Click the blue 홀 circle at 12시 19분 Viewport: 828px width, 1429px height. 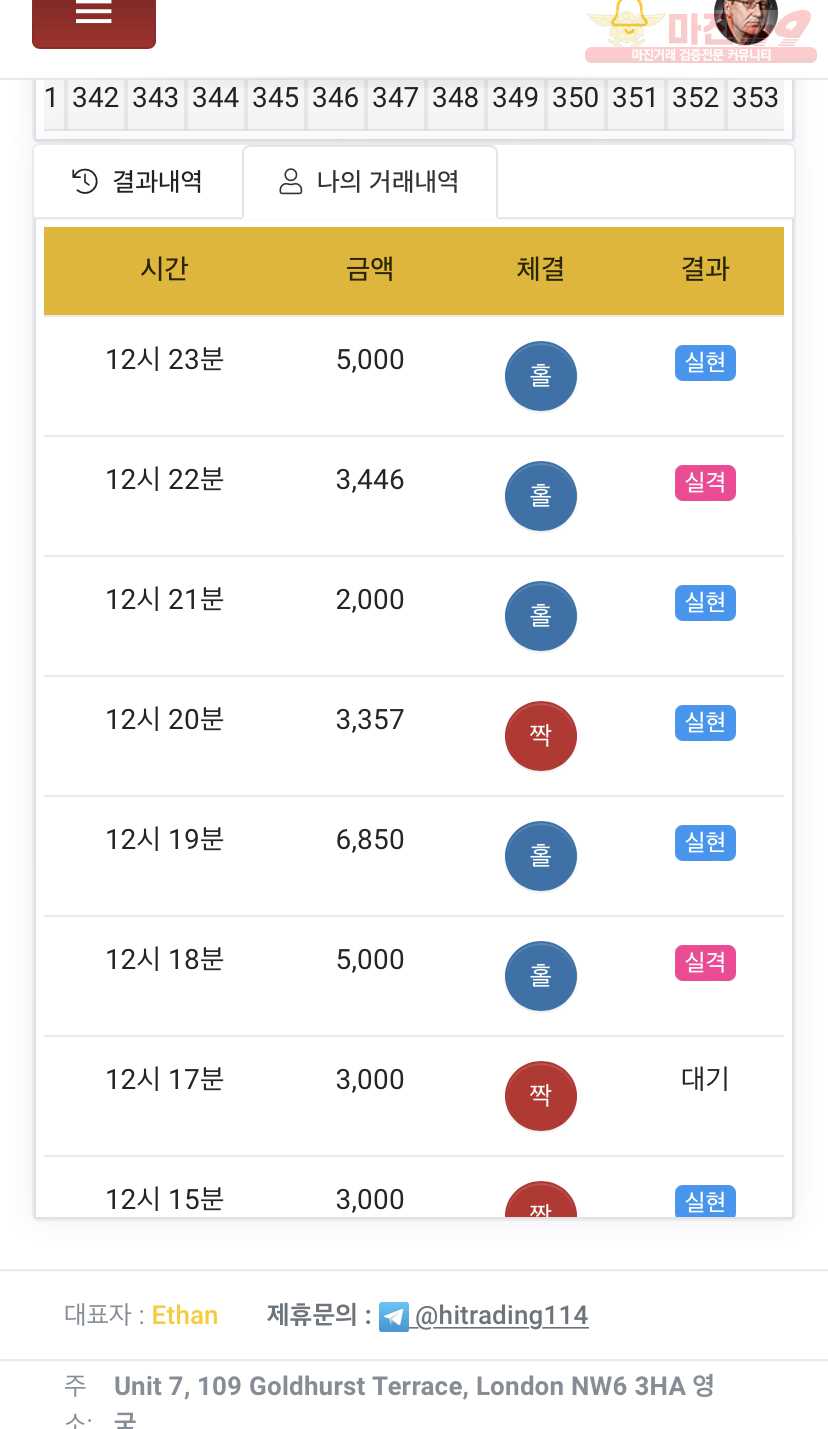click(541, 856)
